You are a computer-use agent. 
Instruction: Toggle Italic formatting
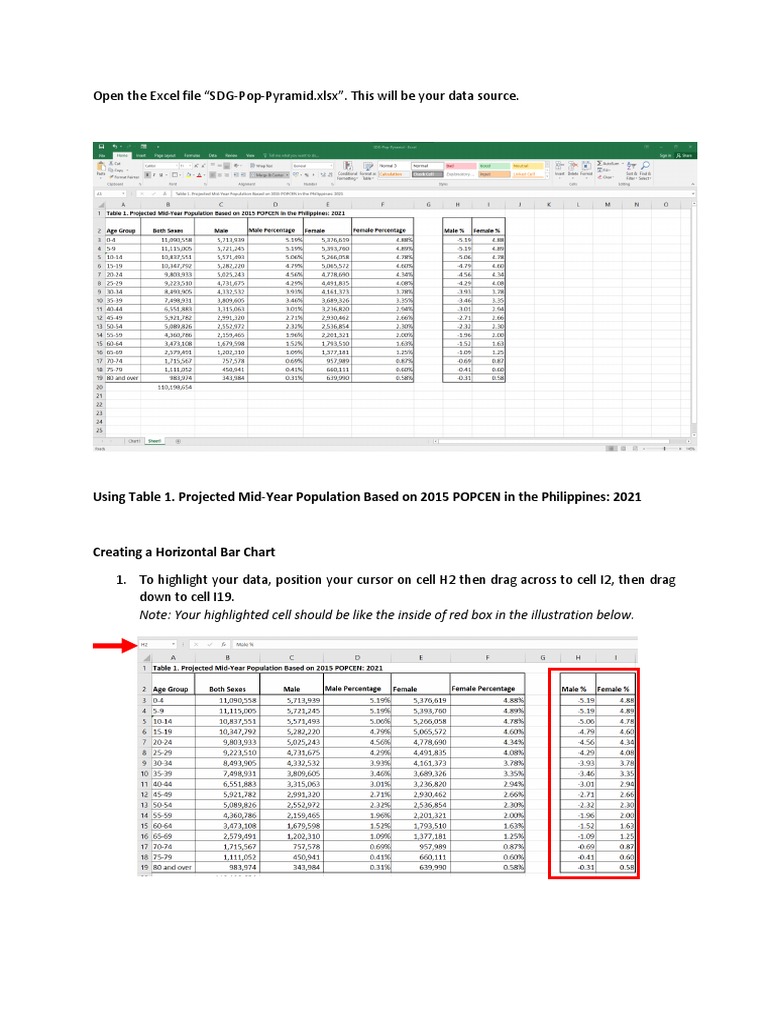pyautogui.click(x=153, y=175)
